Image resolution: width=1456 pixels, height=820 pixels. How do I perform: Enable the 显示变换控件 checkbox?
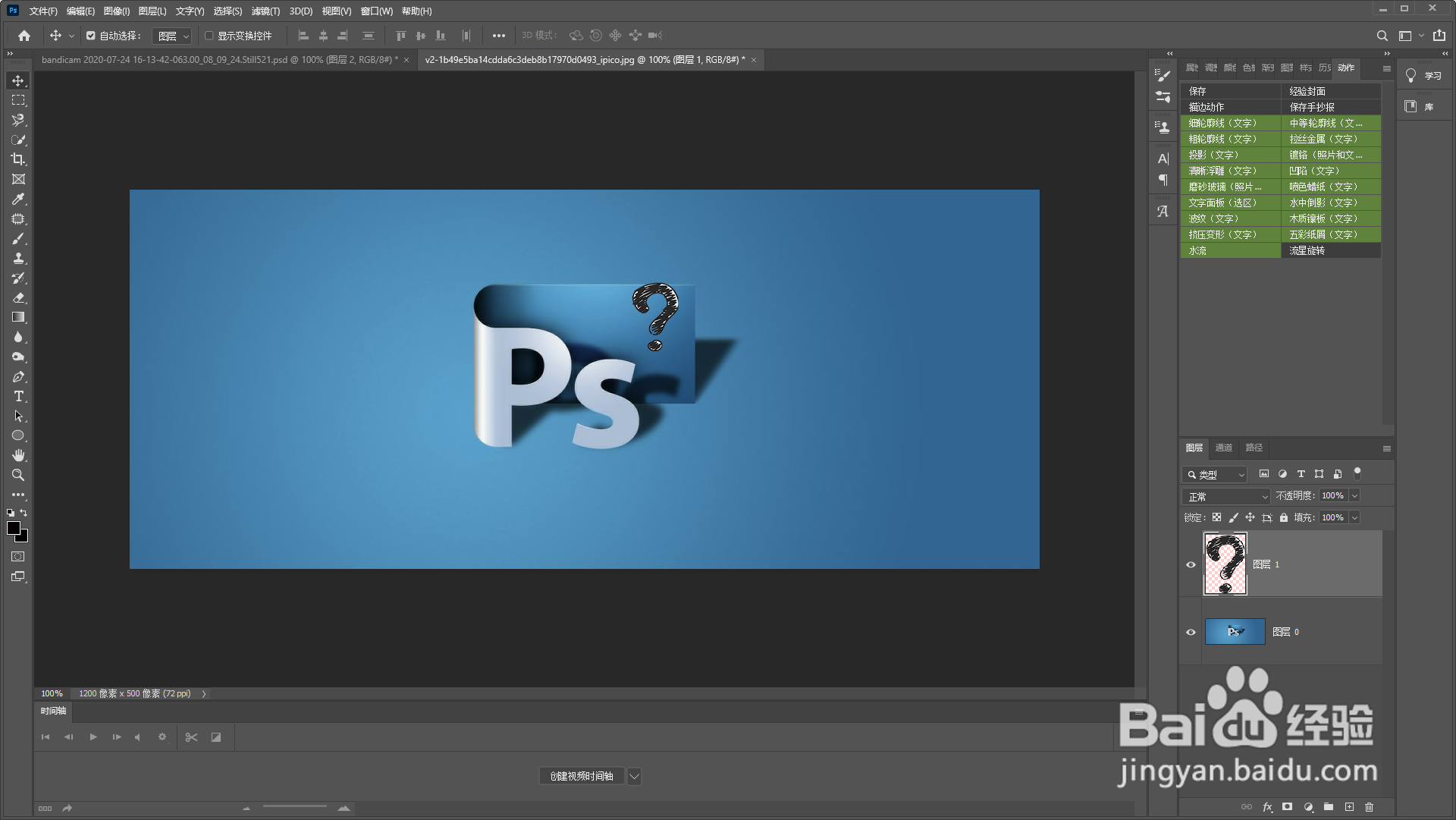click(x=209, y=36)
